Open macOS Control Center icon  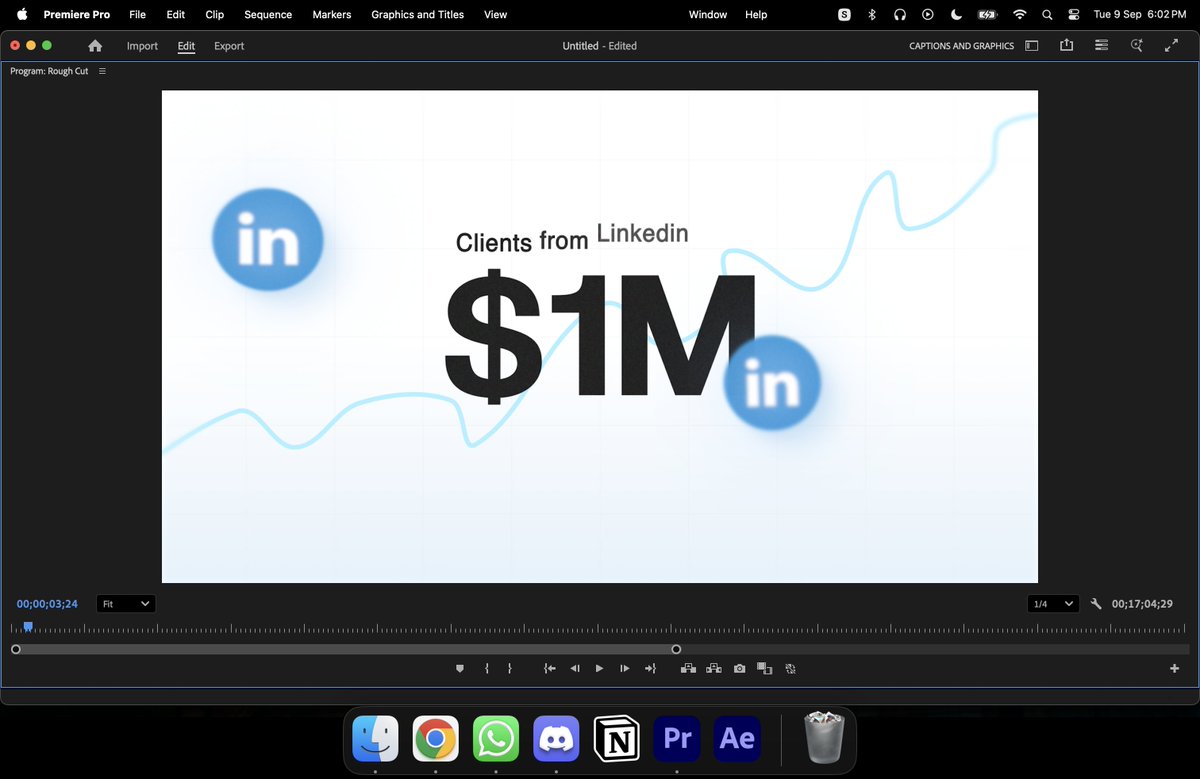[1074, 15]
